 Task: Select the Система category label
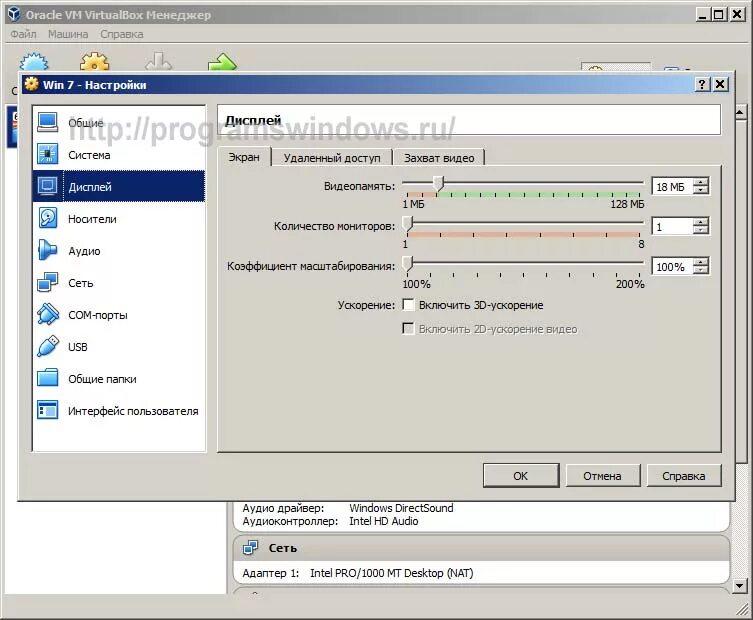pos(89,155)
